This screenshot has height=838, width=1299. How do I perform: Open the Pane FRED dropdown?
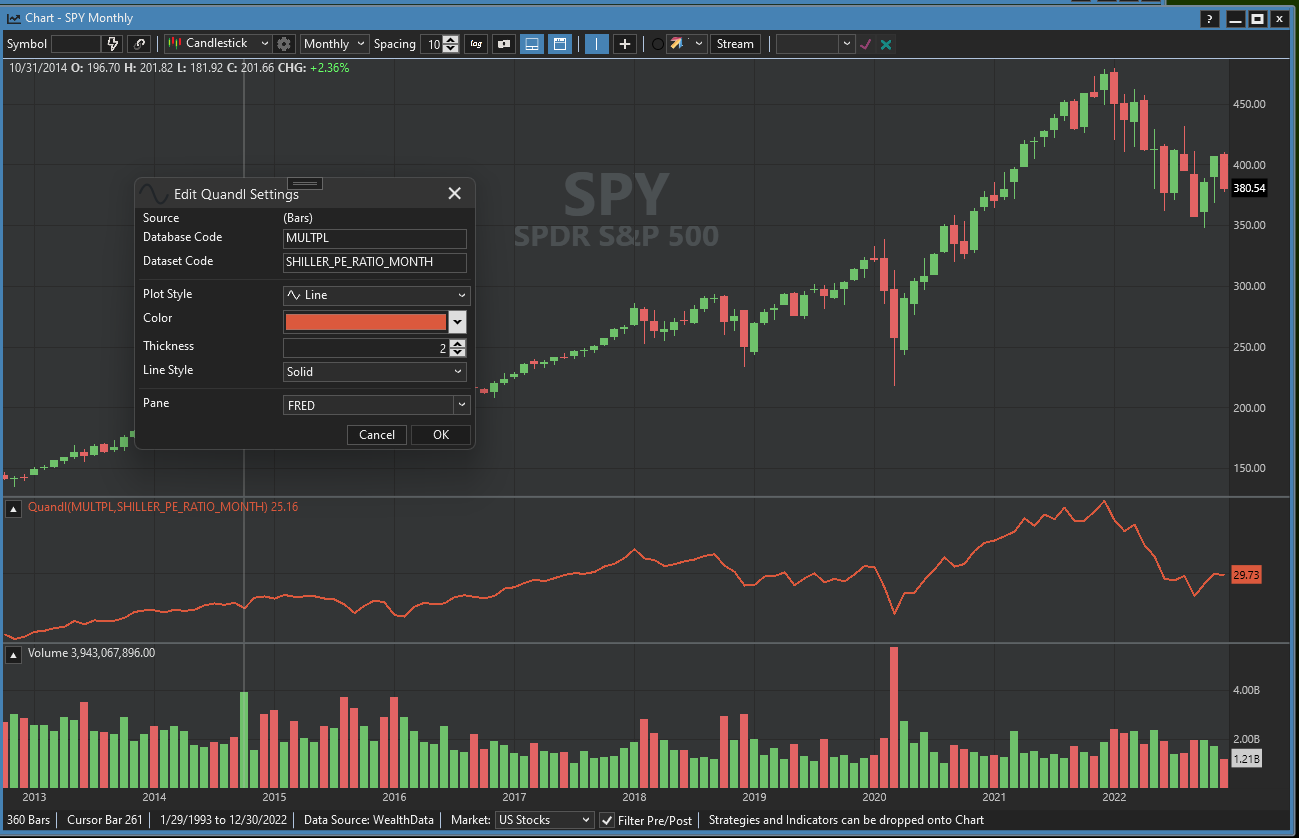[377, 405]
